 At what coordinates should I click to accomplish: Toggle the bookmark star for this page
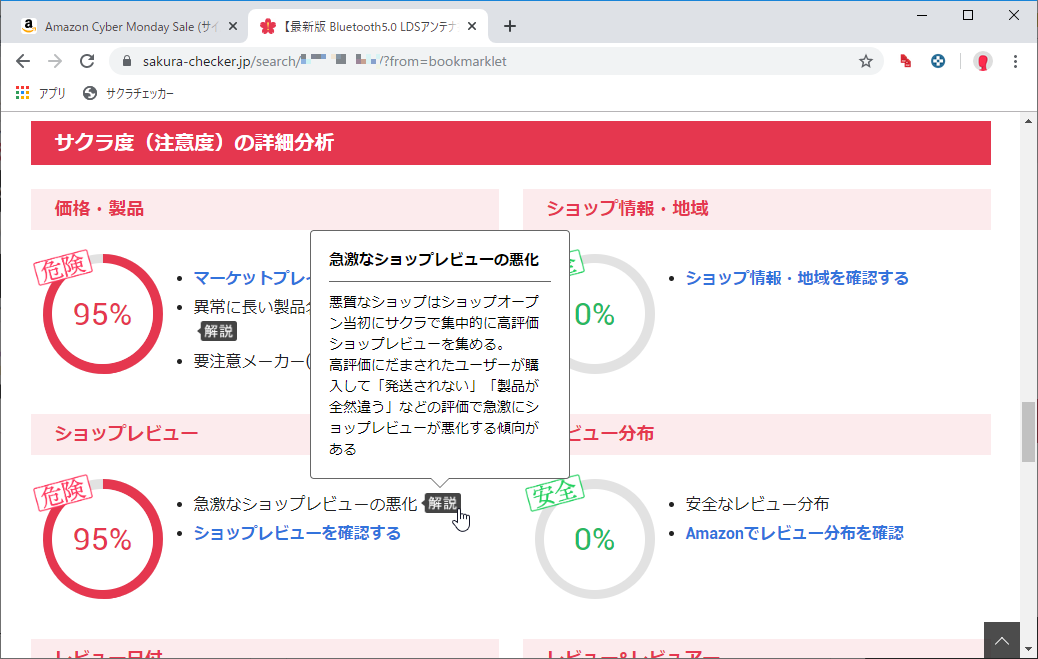pos(865,60)
